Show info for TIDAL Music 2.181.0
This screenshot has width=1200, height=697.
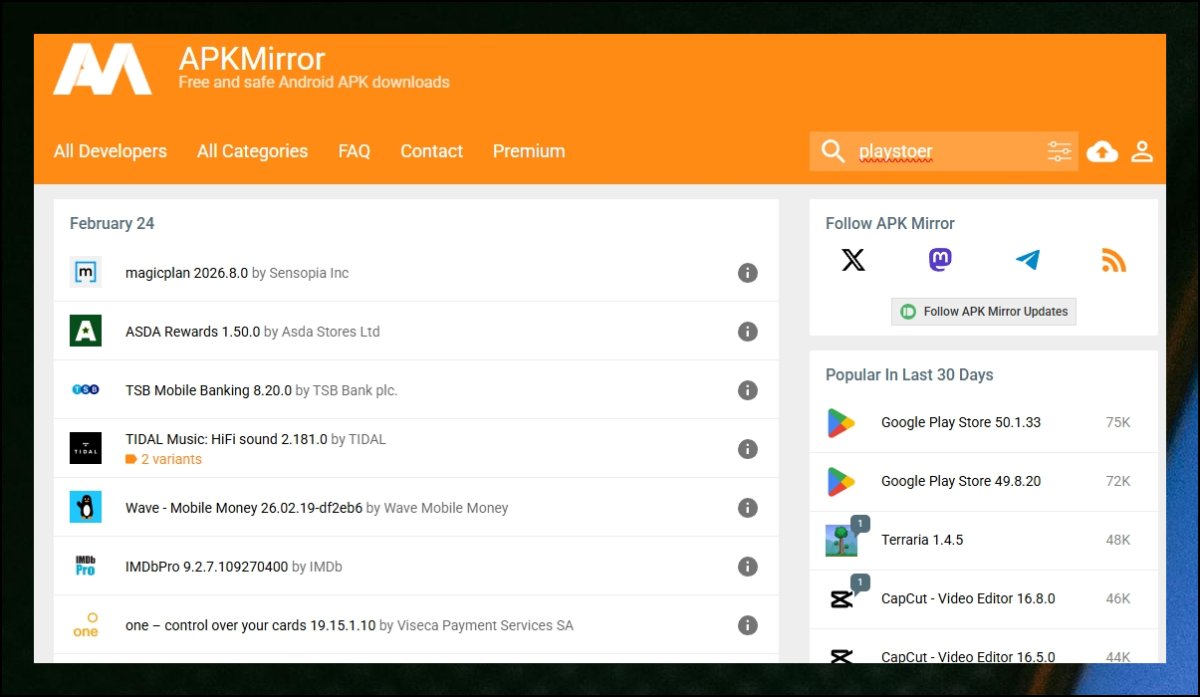[748, 449]
